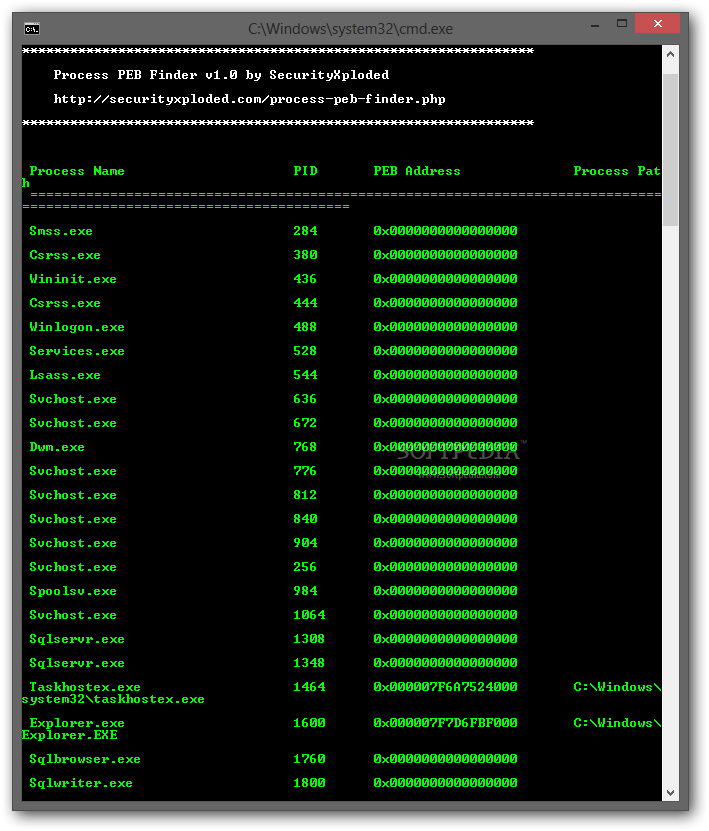709x831 pixels.
Task: Select the Taskhostex.exe process name
Action: [85, 687]
